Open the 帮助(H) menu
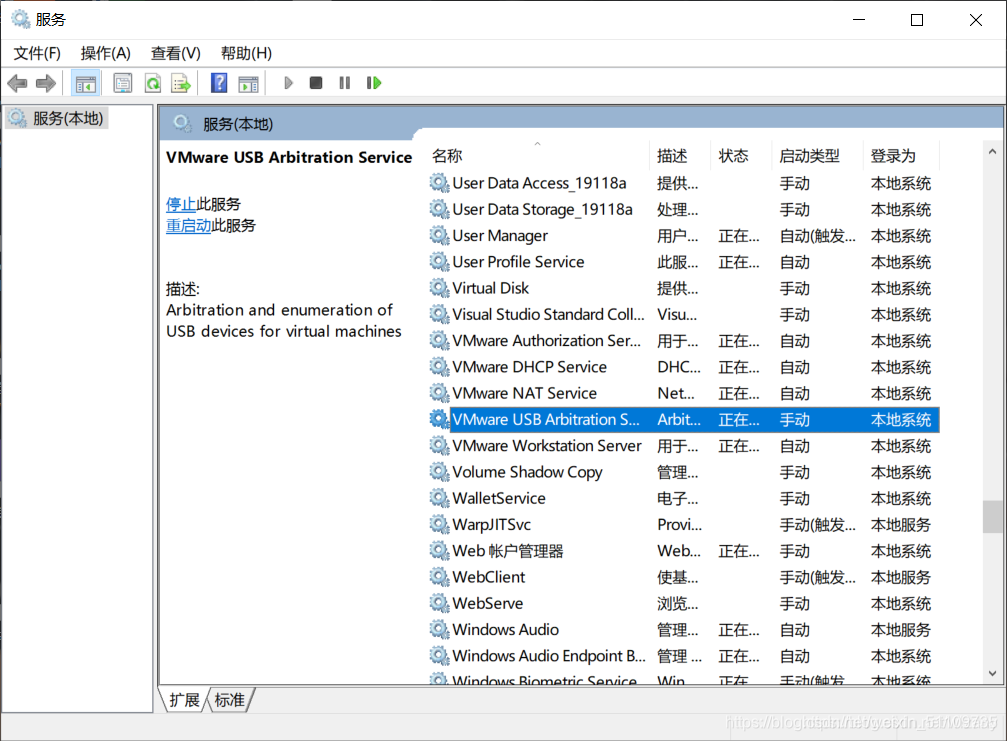This screenshot has height=741, width=1007. click(246, 53)
